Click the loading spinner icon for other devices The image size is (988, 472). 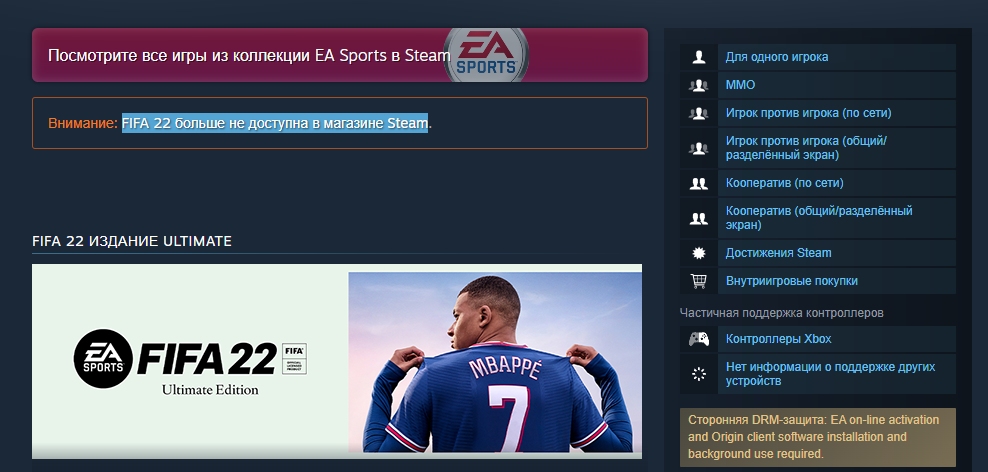(698, 374)
